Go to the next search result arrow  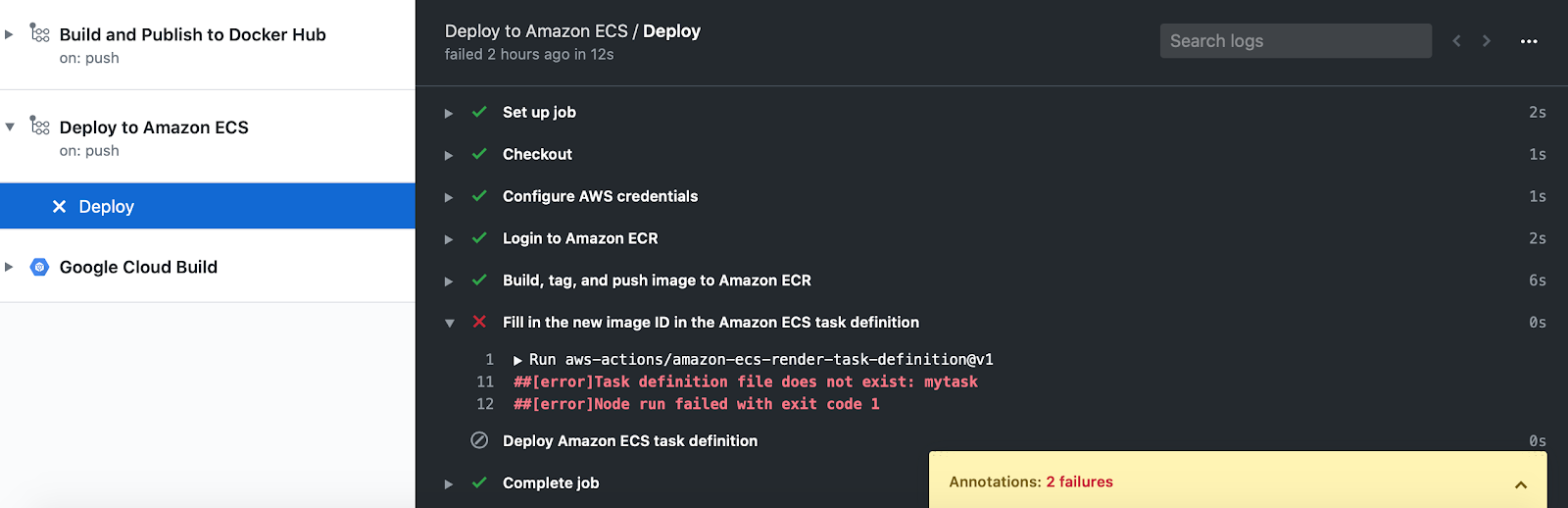[1487, 41]
